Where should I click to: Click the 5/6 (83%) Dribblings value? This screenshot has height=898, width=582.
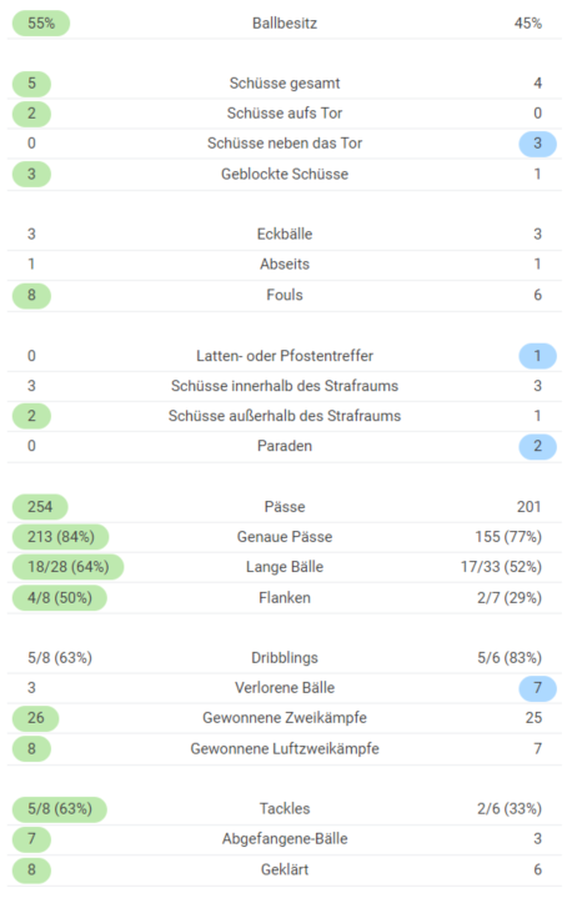tap(509, 658)
